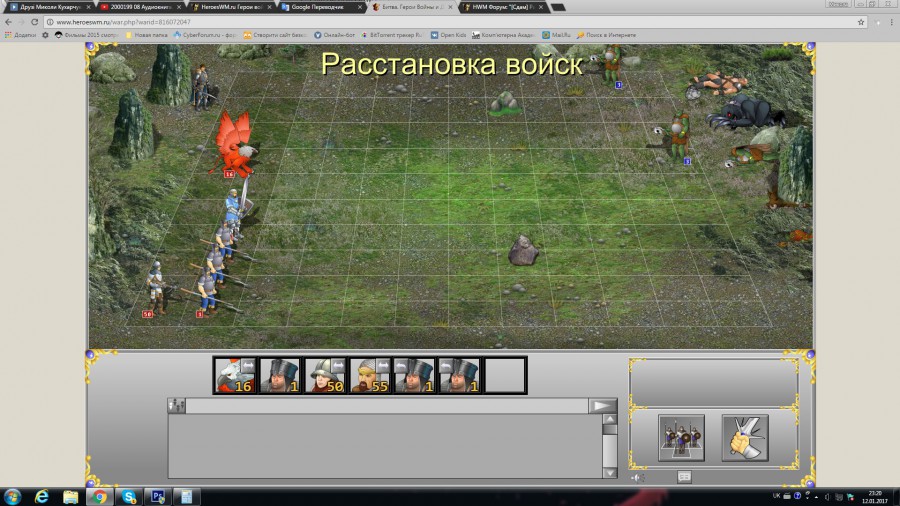Open the Поиск в Интернете bookmark

click(606, 35)
